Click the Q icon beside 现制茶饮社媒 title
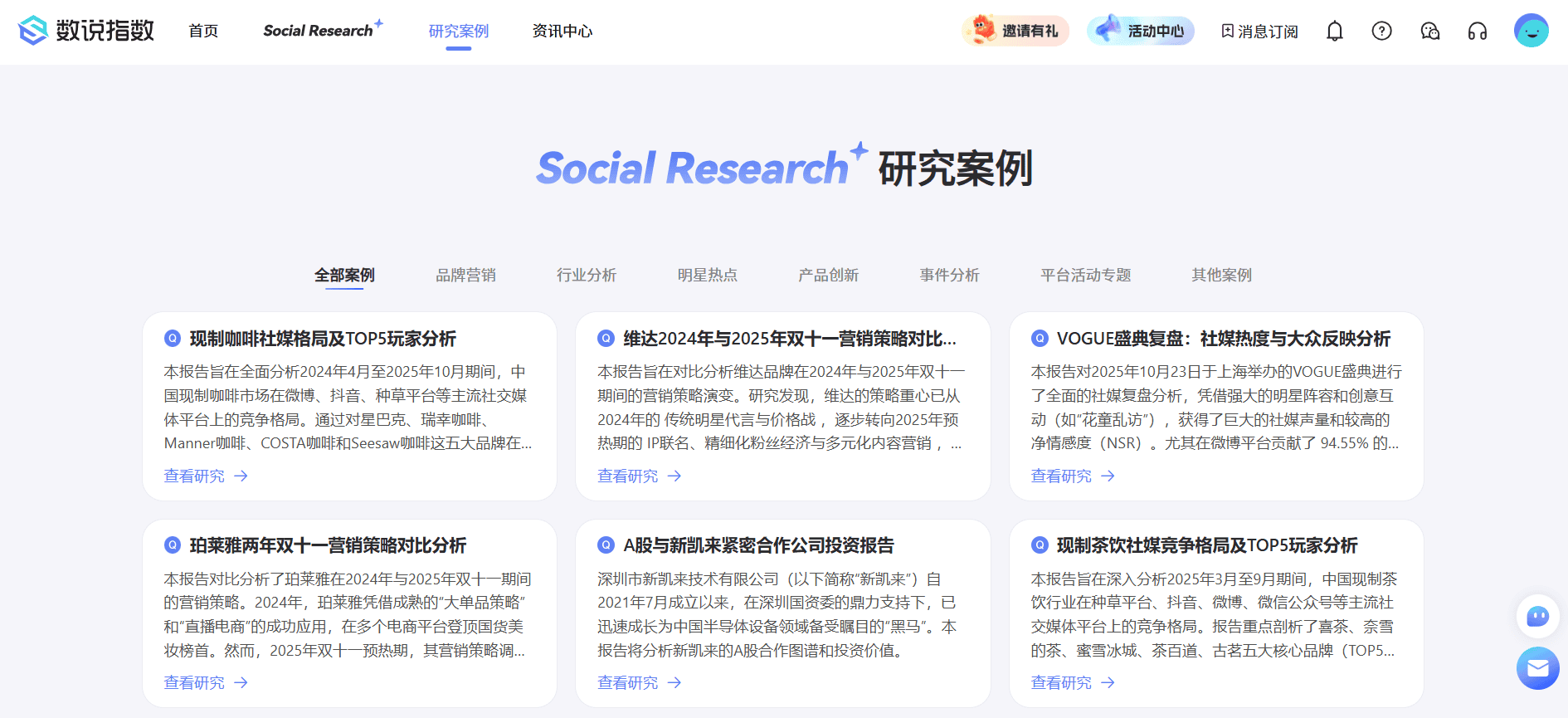This screenshot has height=718, width=1568. pos(1040,545)
